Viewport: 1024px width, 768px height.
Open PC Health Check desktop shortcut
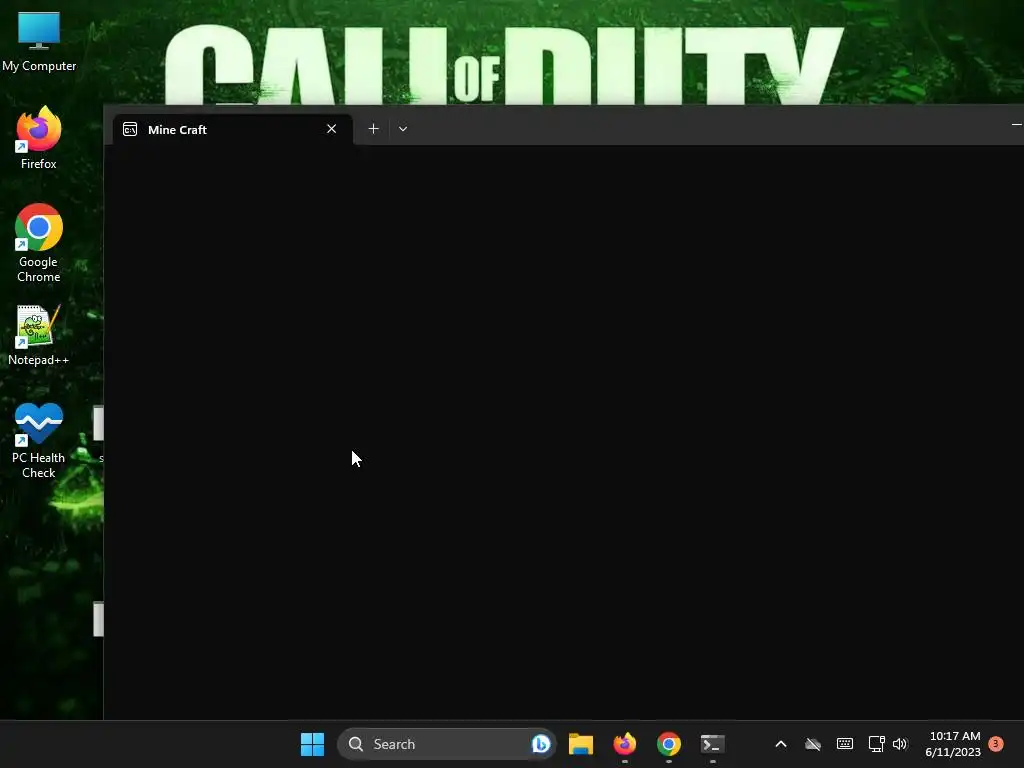39,441
